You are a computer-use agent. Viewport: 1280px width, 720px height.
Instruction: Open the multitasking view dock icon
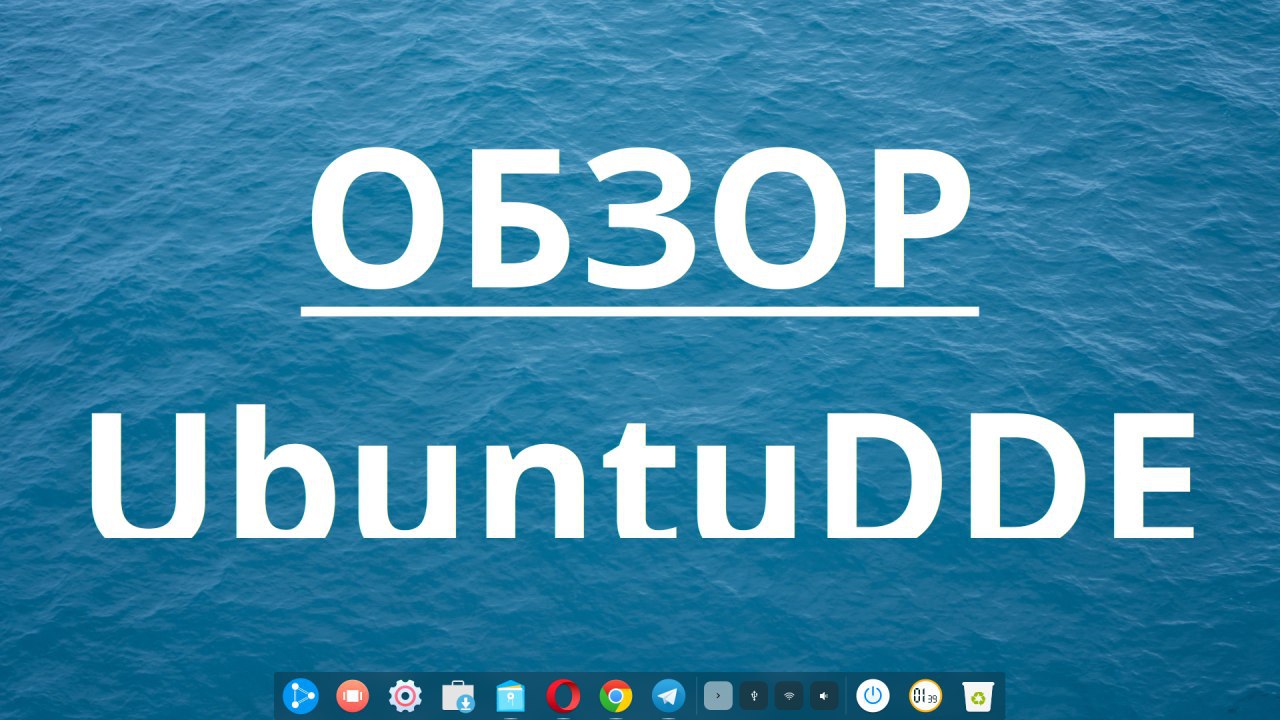tap(352, 695)
